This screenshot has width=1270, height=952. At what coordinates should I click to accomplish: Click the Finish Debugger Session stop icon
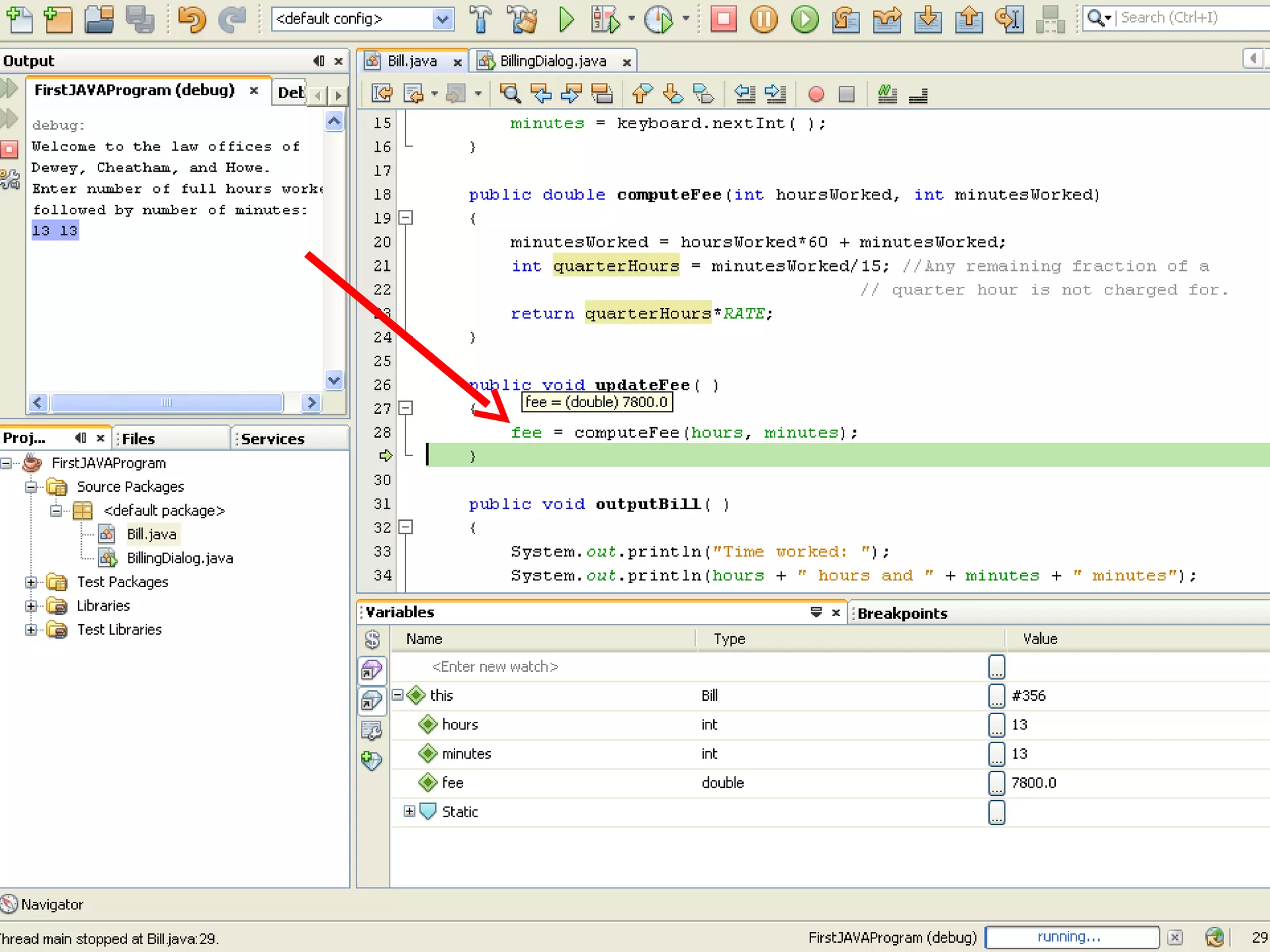(723, 19)
